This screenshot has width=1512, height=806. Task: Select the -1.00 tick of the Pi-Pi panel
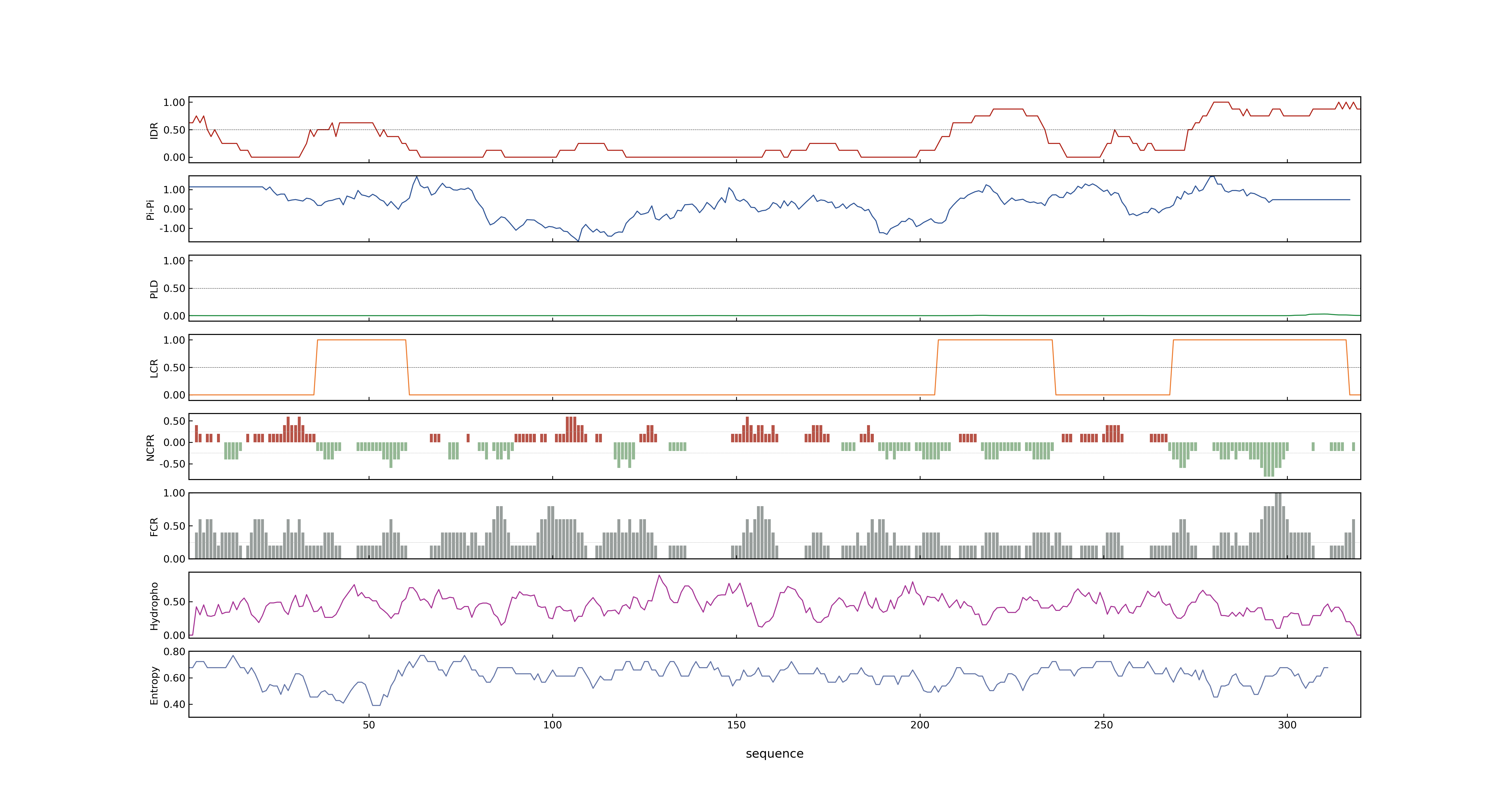coord(172,229)
